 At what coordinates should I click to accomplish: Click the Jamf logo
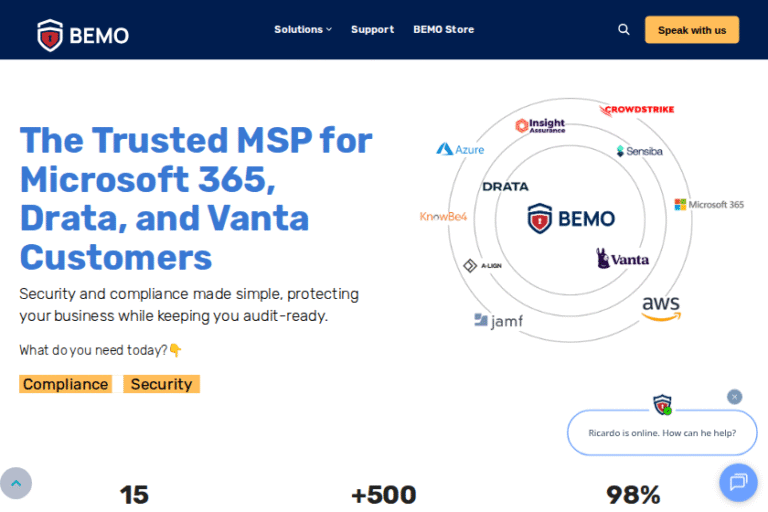tap(498, 321)
